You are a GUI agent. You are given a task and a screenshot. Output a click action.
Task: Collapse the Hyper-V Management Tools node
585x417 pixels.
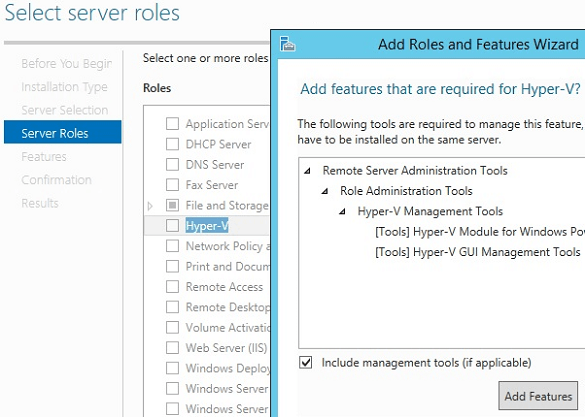click(x=342, y=212)
